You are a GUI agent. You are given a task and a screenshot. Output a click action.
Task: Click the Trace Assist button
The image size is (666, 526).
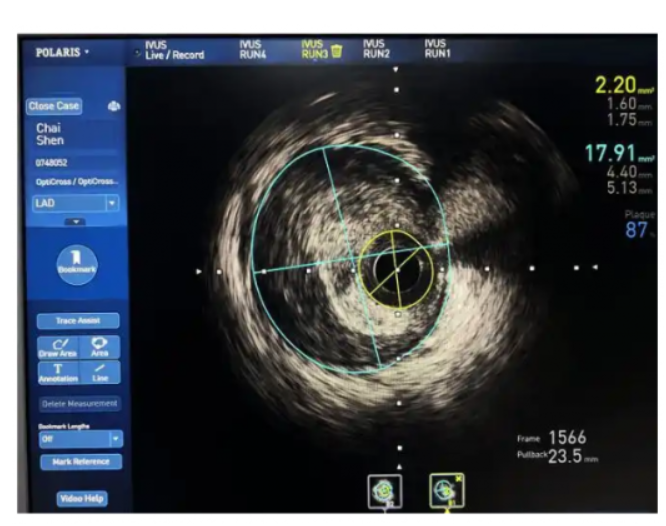tap(78, 321)
